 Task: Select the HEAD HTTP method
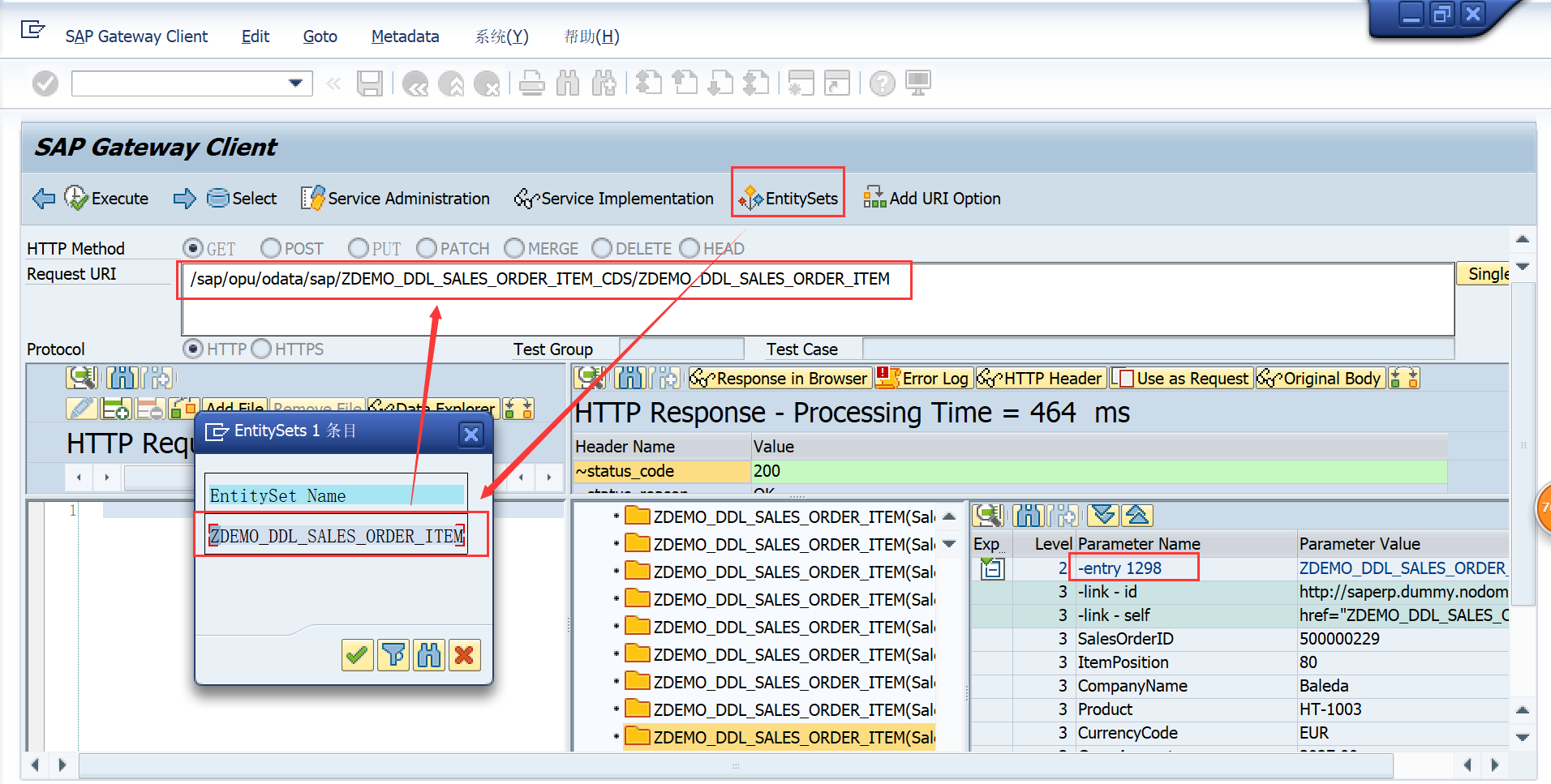[690, 248]
